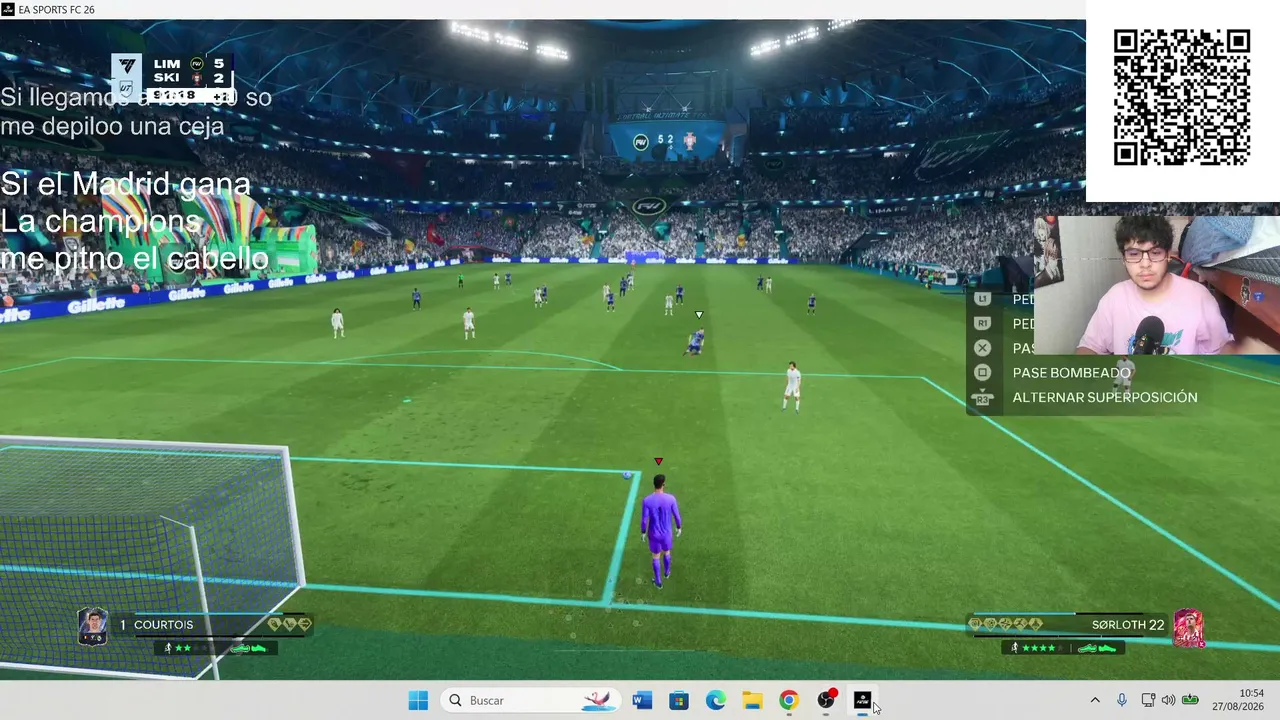Image resolution: width=1280 pixels, height=720 pixels.
Task: Click the streamer webcam overlay
Action: [x=1156, y=285]
